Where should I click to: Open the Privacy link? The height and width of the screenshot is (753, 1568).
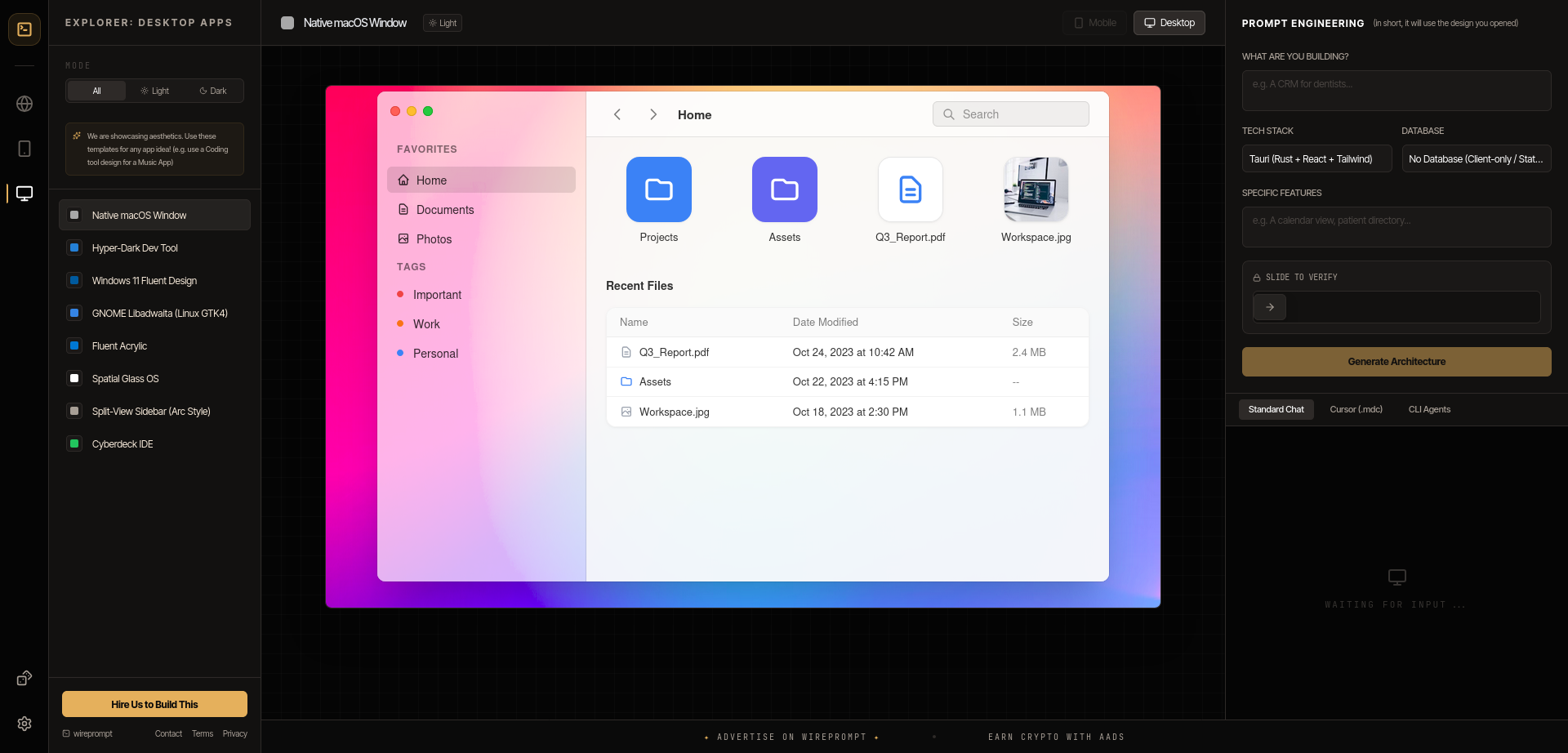coord(235,733)
